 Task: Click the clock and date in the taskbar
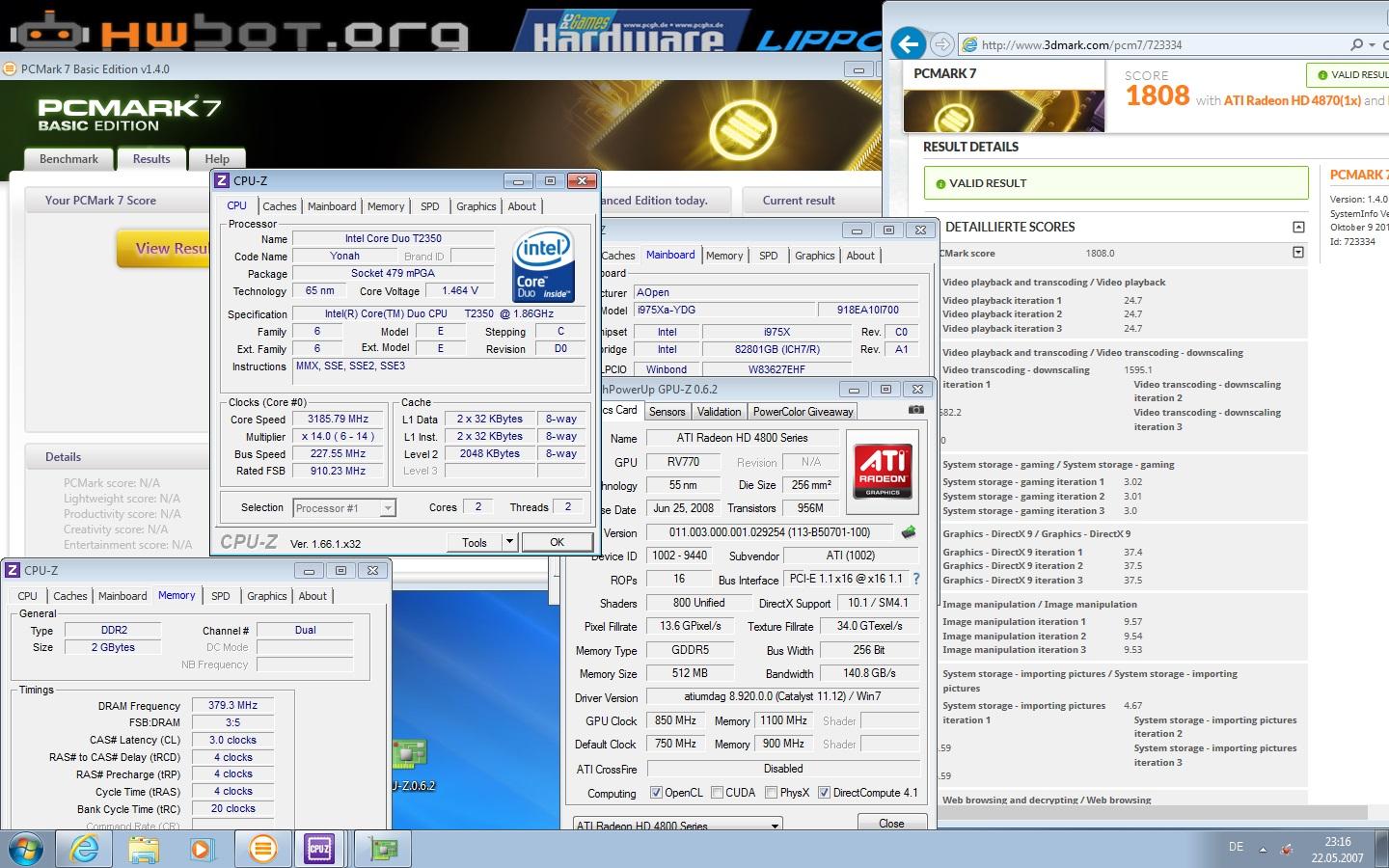[x=1337, y=850]
